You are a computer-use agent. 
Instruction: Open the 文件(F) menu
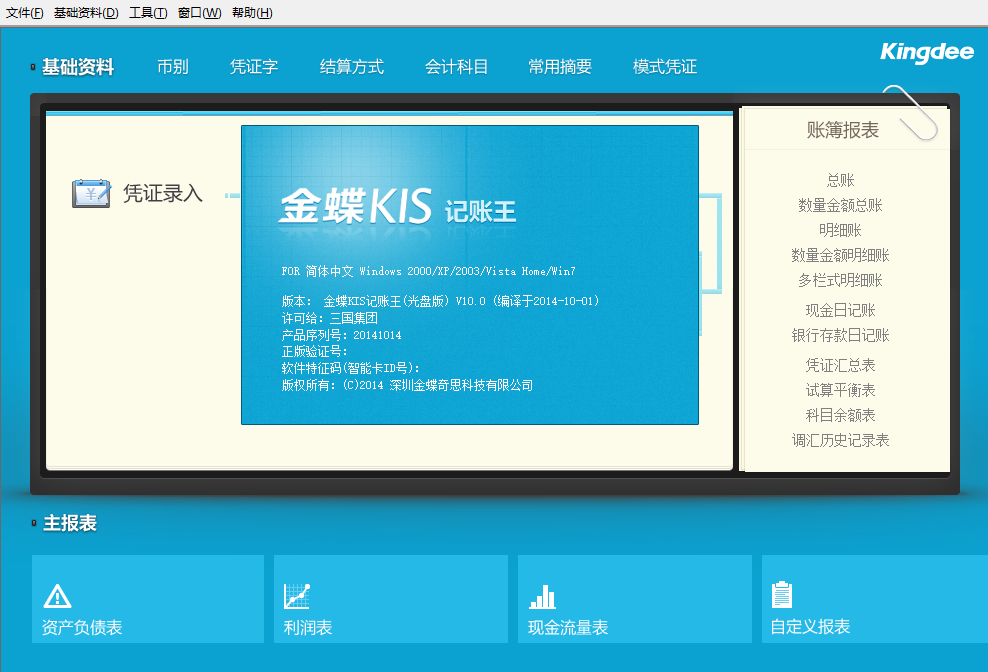[25, 13]
